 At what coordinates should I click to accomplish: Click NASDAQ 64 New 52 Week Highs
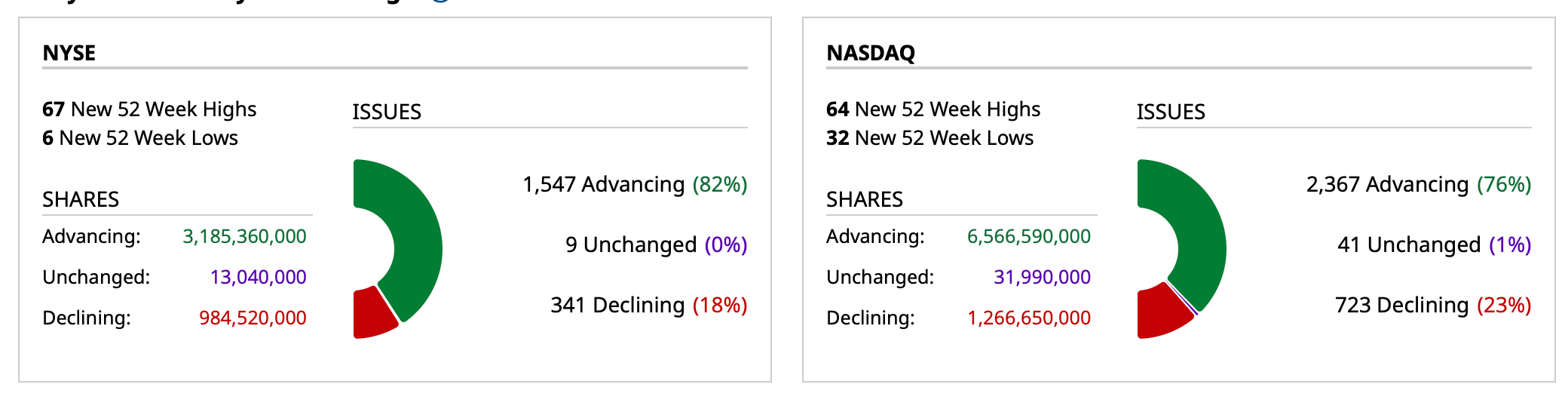[933, 109]
